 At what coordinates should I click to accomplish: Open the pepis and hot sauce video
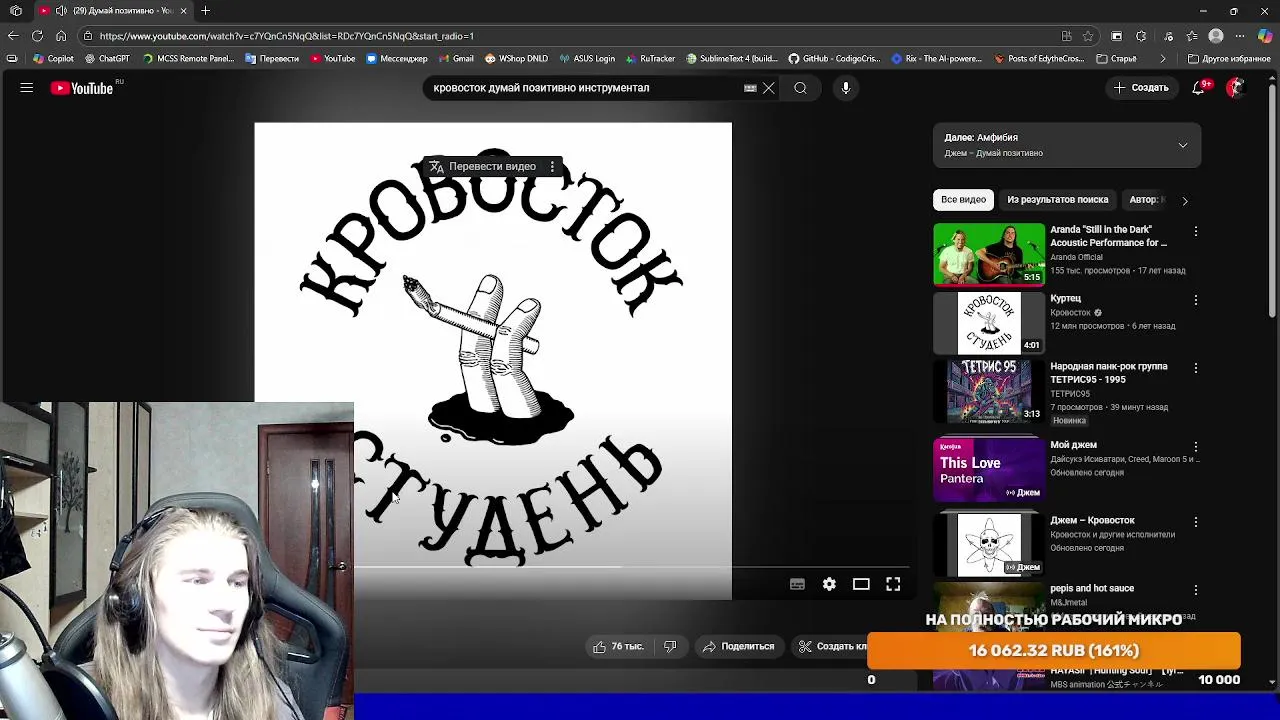pyautogui.click(x=1092, y=588)
